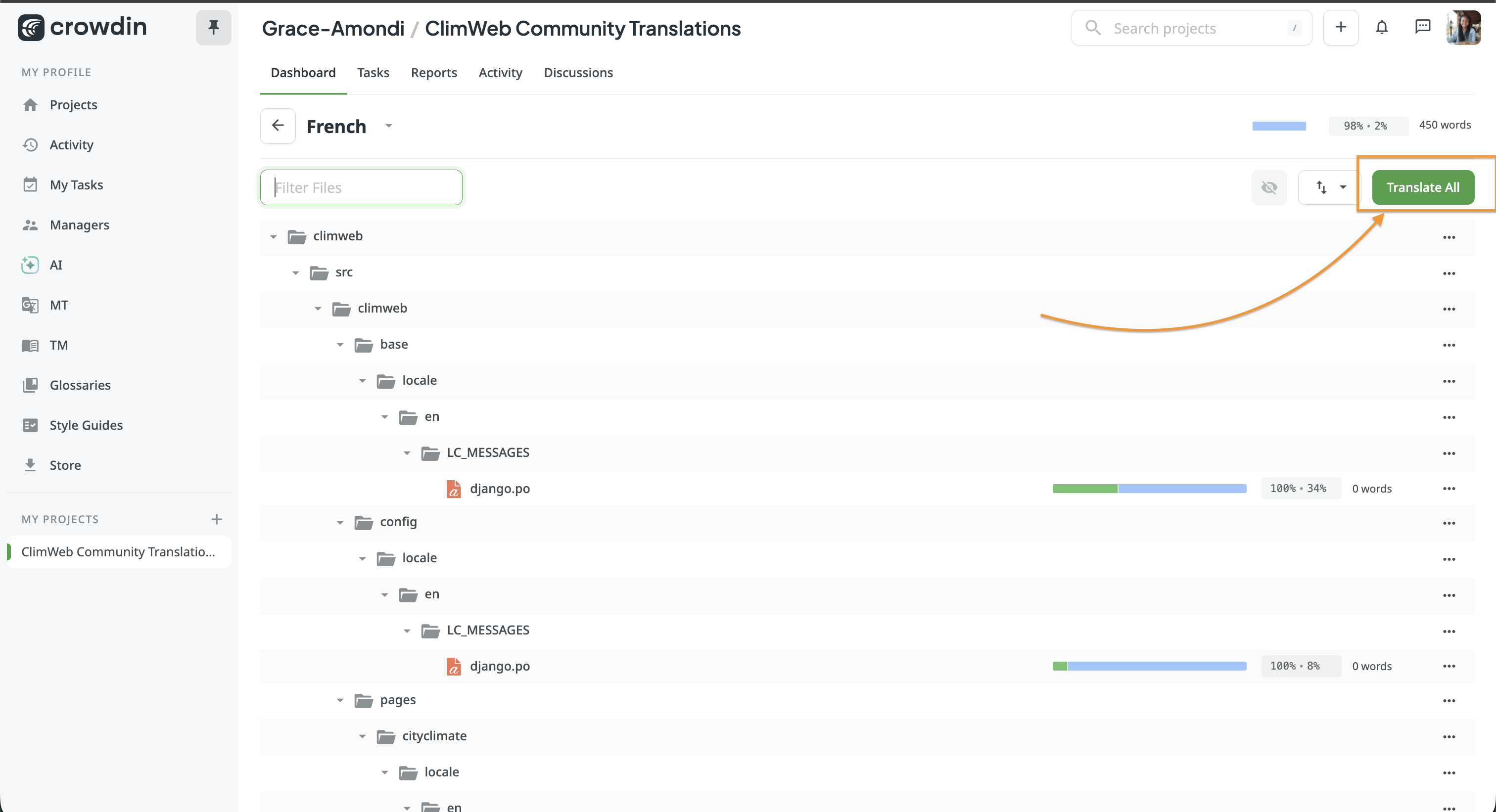Screen dimensions: 1496x812
Task: Open the Store
Action: [65, 465]
